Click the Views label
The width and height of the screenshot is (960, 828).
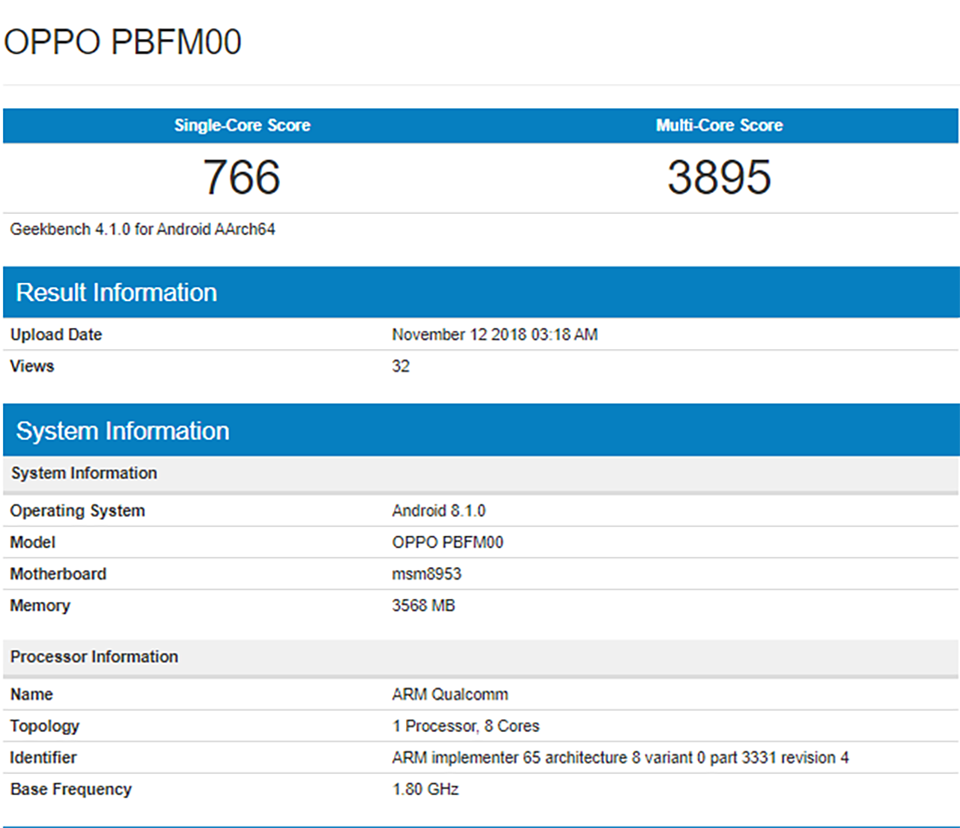[x=32, y=366]
